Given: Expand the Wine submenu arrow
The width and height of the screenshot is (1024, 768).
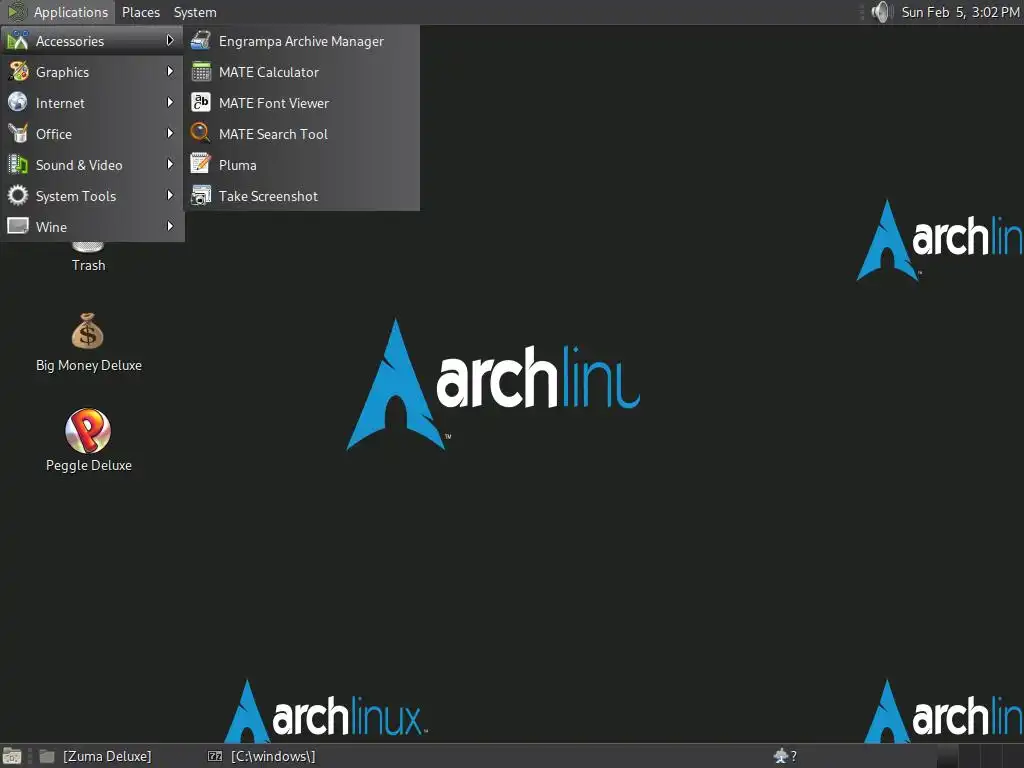Looking at the screenshot, I should [x=170, y=226].
